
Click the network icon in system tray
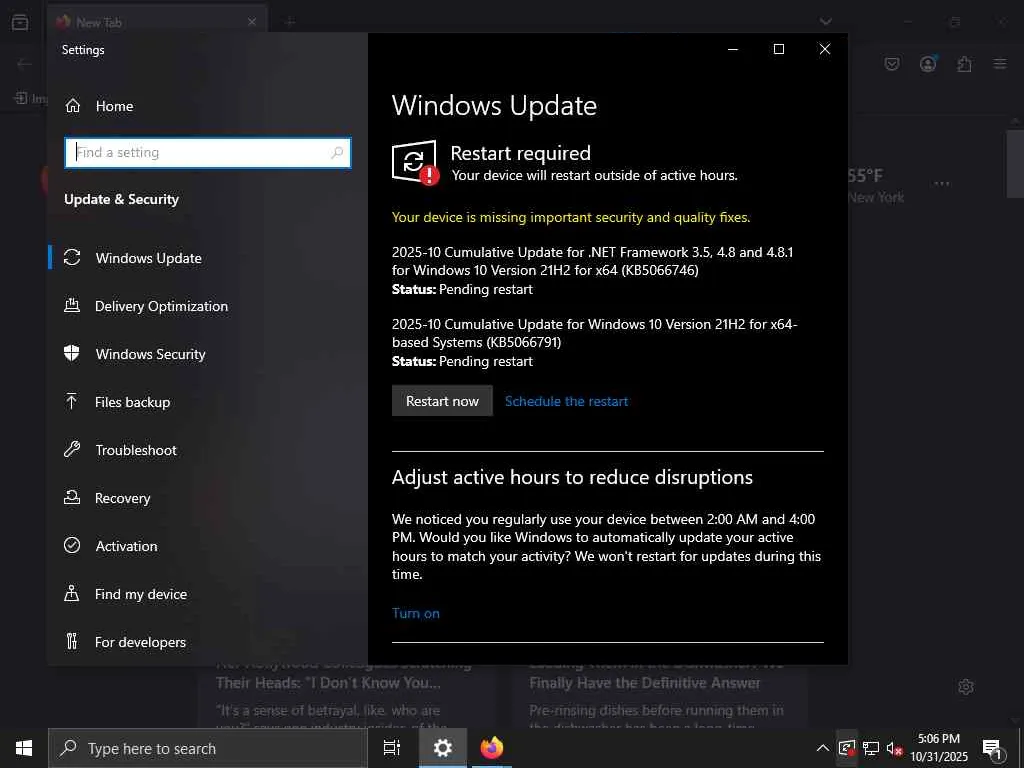coord(871,748)
